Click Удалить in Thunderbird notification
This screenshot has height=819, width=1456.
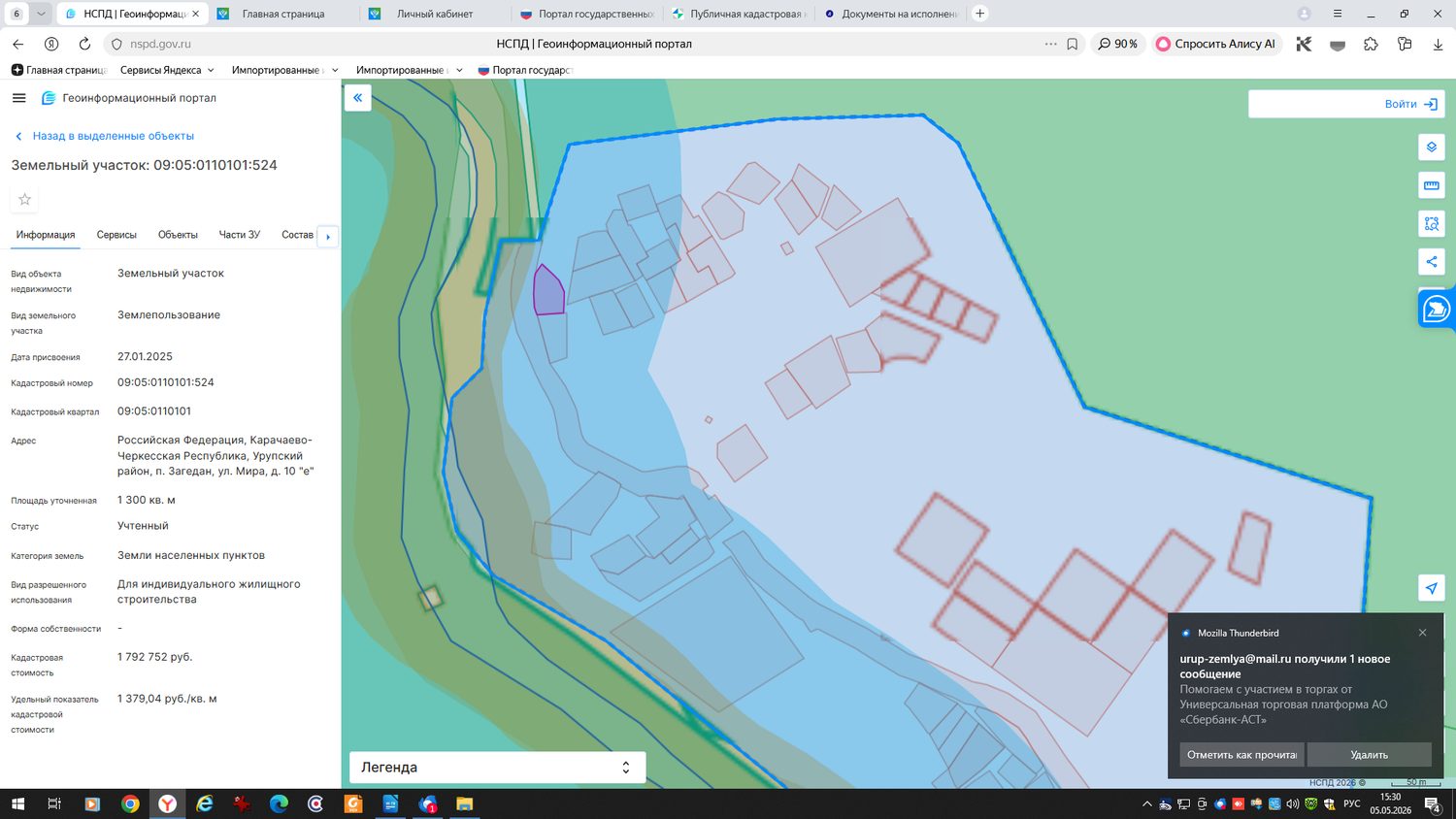tap(1369, 755)
